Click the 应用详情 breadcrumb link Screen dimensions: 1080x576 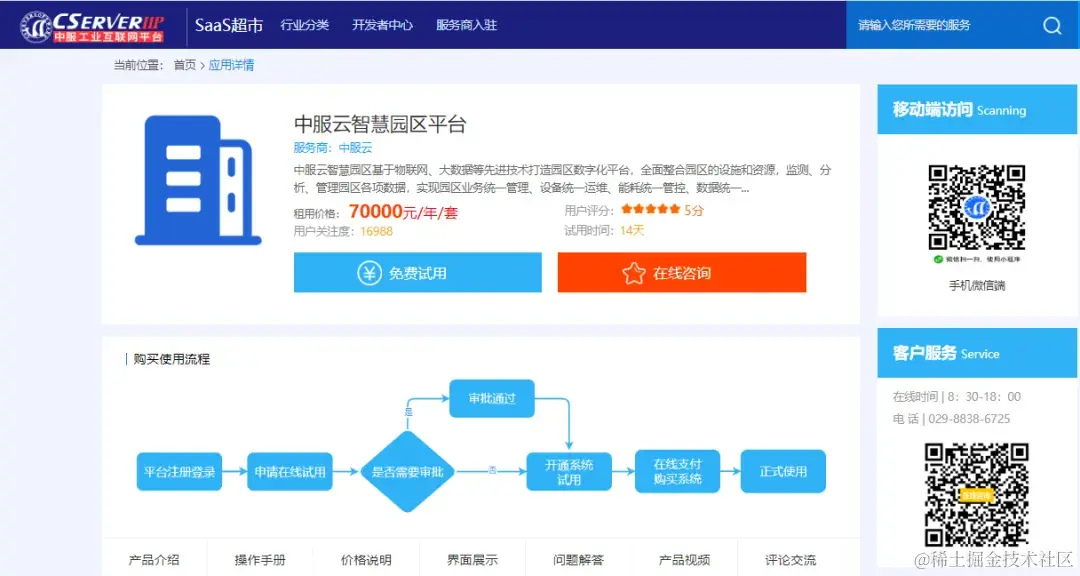point(231,65)
